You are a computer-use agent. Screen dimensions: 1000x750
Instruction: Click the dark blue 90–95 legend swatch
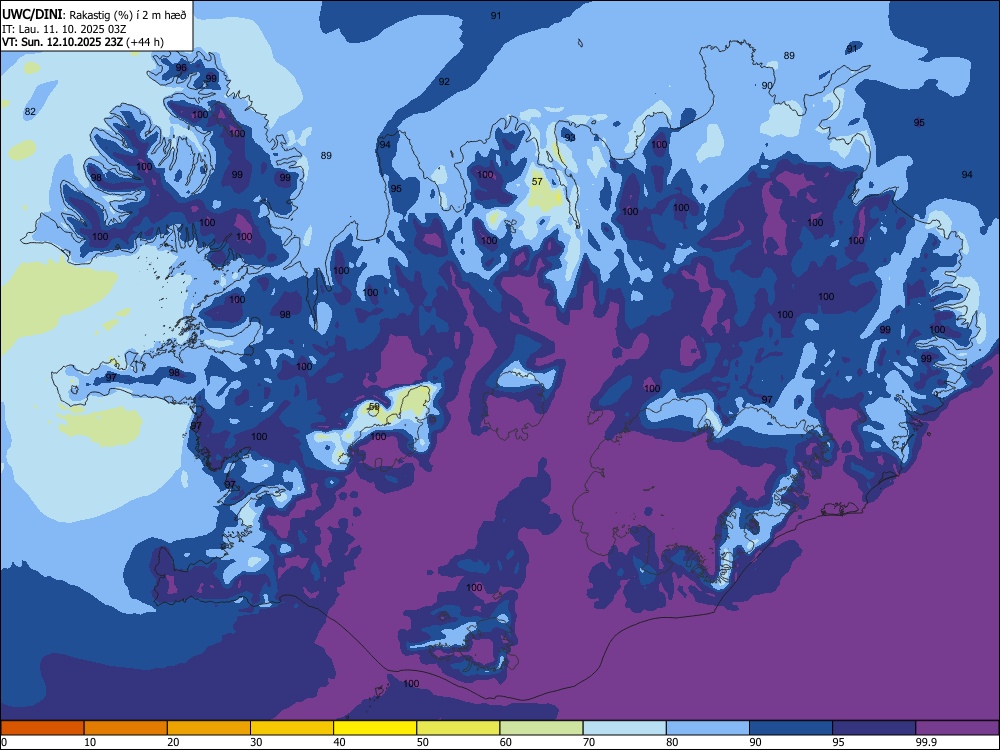click(x=791, y=728)
